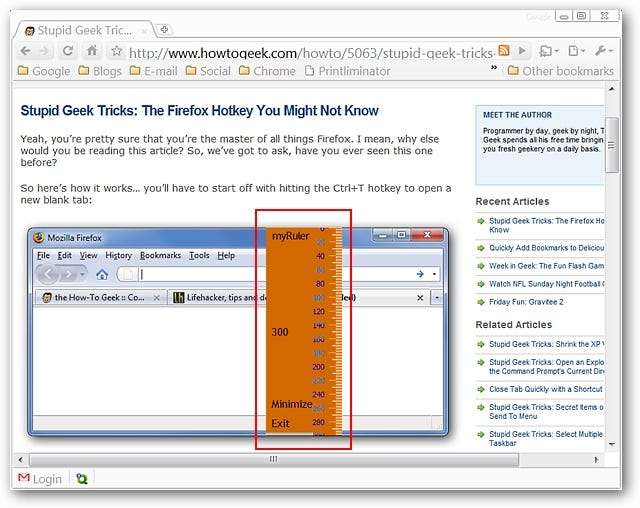640x508 pixels.
Task: Open the Chrome page menu icon
Action: tap(577, 51)
